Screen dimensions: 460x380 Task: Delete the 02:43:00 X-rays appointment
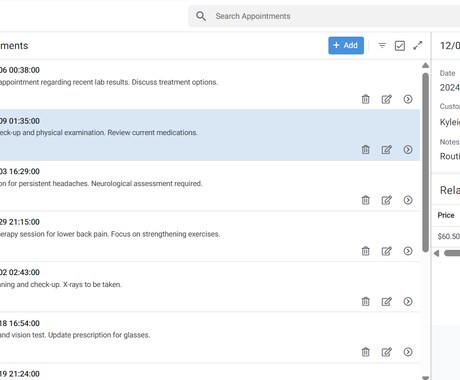pyautogui.click(x=366, y=301)
